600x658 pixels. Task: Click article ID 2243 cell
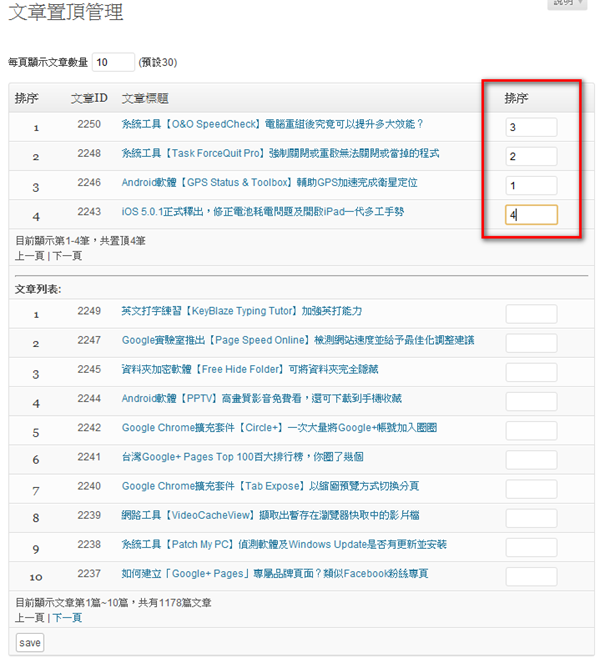click(89, 212)
